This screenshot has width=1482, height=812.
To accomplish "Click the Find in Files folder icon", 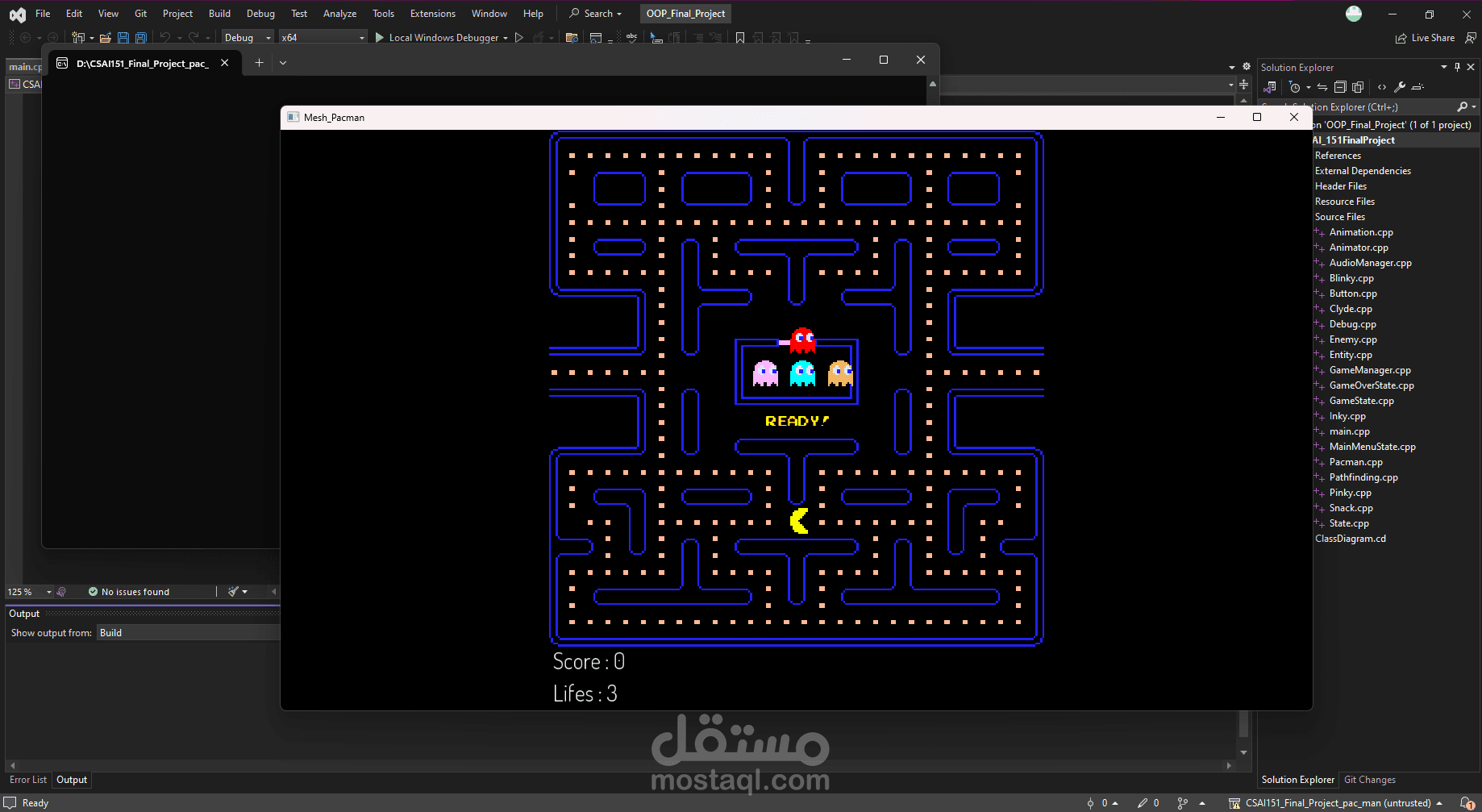I will 572,38.
